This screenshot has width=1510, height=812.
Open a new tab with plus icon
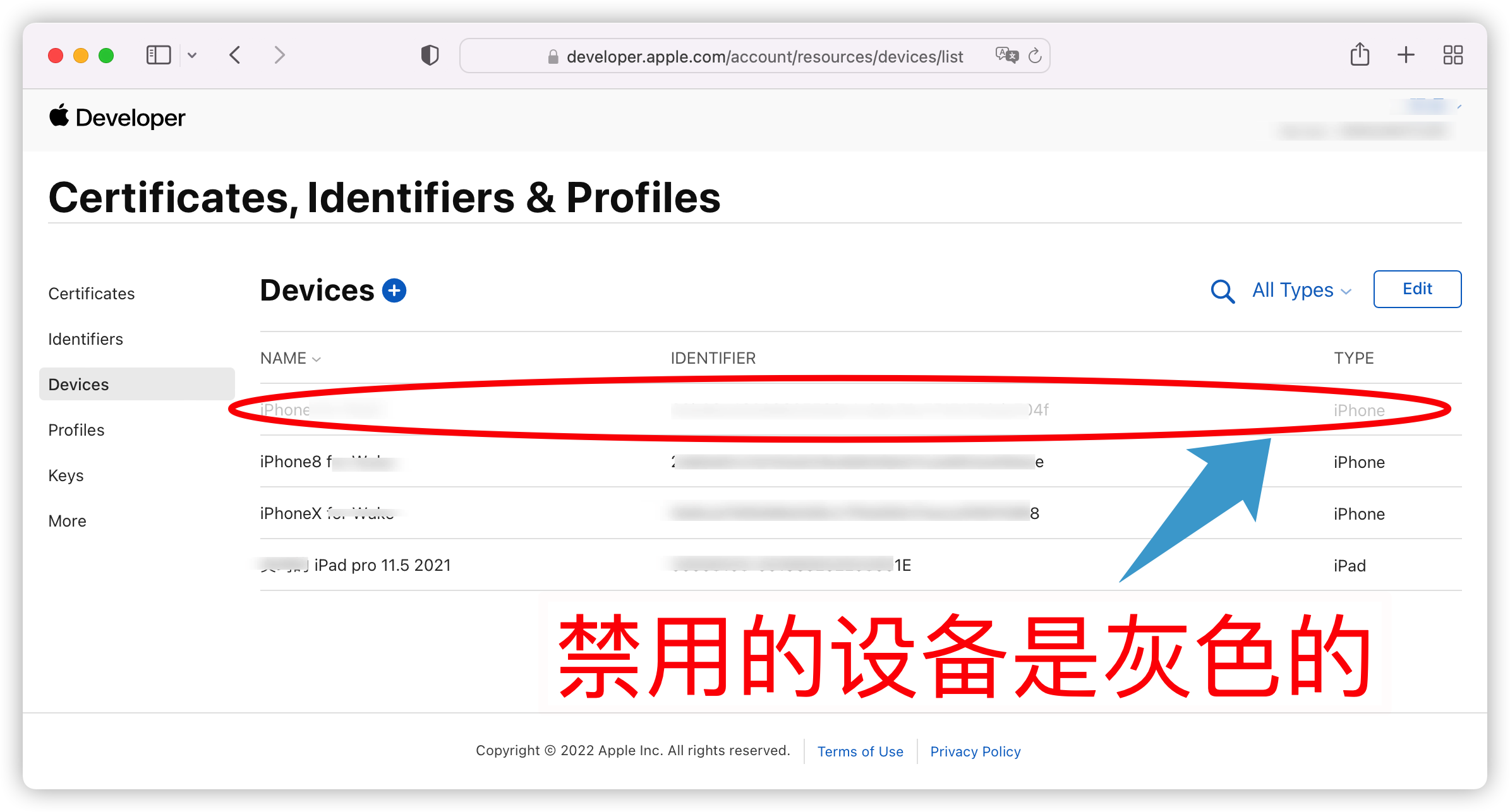coord(1406,55)
